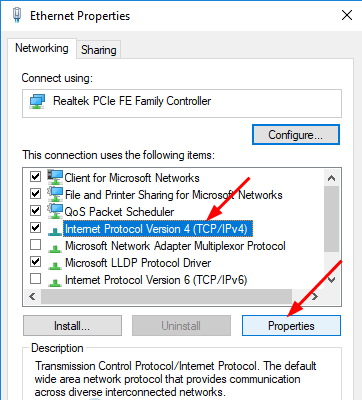Click the Microsoft Network Adapter Multiplexor icon
The height and width of the screenshot is (400, 362).
(x=55, y=247)
